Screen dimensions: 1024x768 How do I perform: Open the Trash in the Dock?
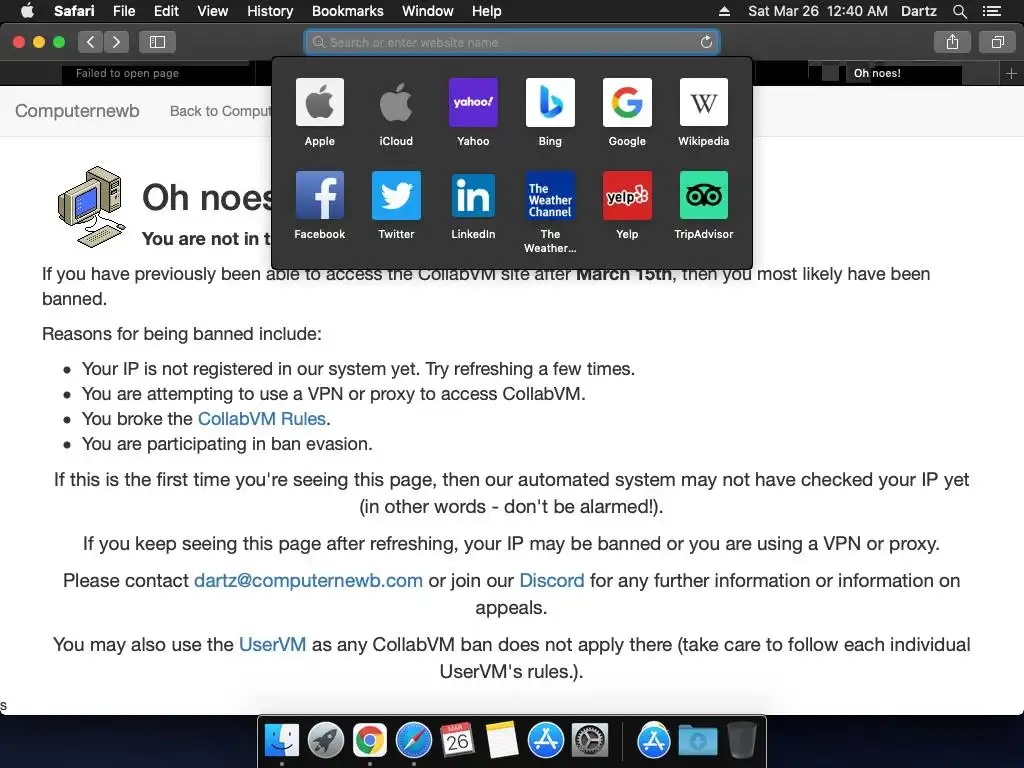coord(742,741)
